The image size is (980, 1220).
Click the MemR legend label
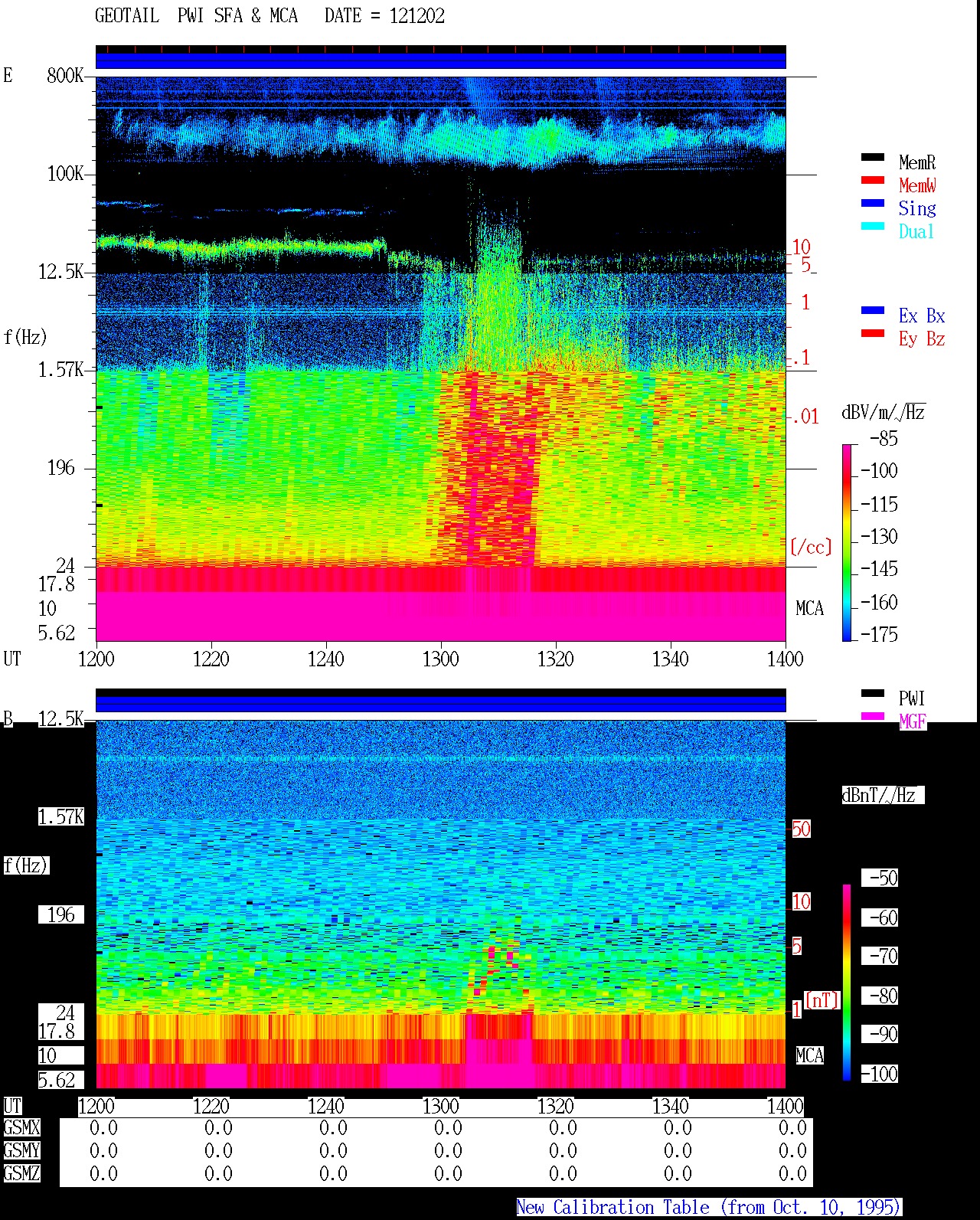point(917,162)
